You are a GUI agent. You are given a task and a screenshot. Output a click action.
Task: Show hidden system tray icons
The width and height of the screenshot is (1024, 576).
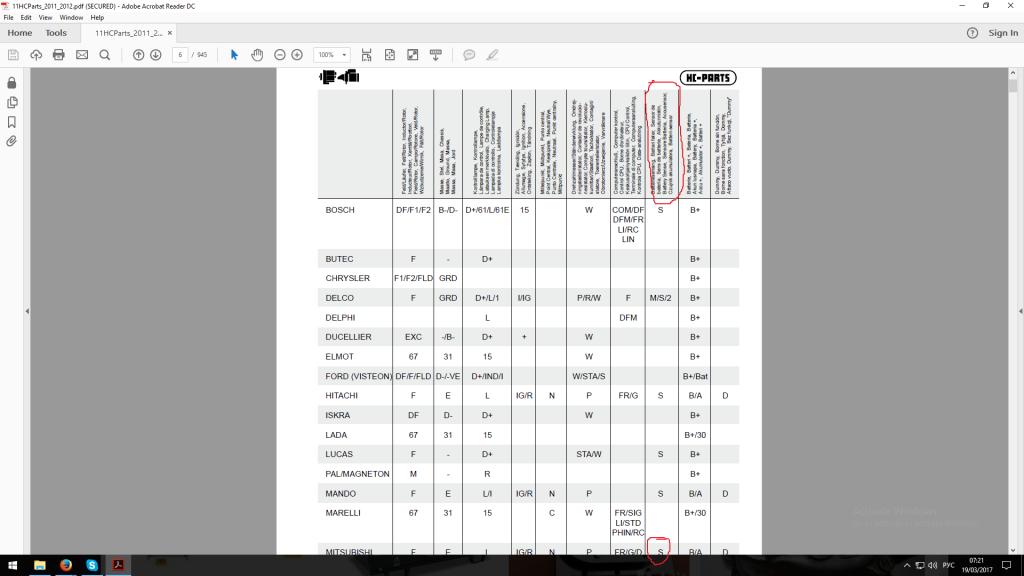(906, 566)
